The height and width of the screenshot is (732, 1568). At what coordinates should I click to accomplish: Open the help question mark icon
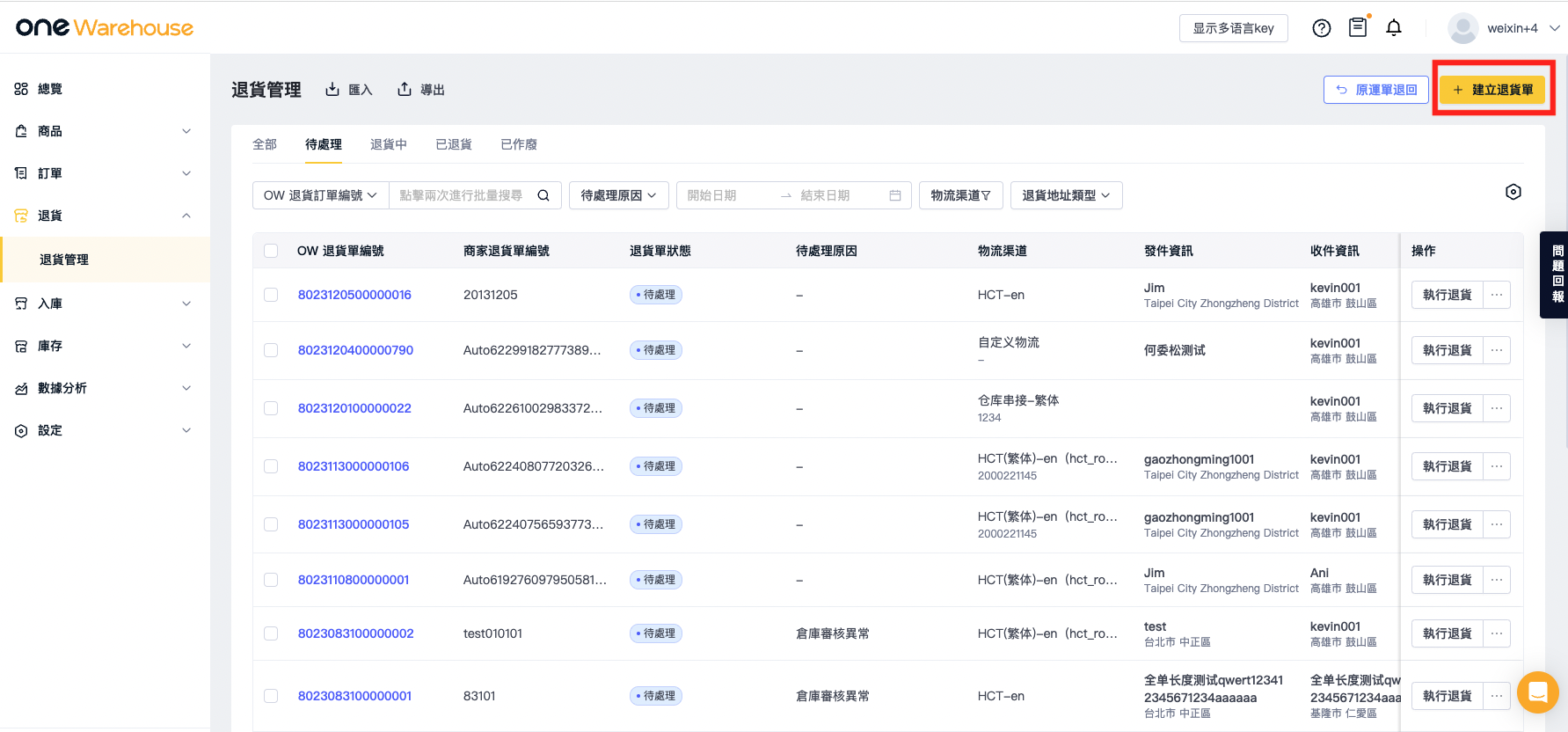[x=1321, y=28]
